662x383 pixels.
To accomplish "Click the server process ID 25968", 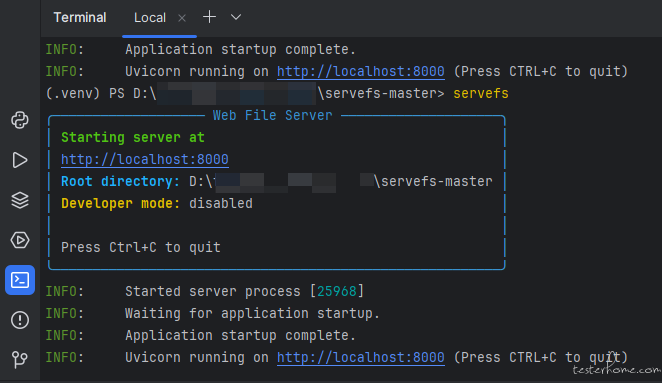I will [337, 291].
